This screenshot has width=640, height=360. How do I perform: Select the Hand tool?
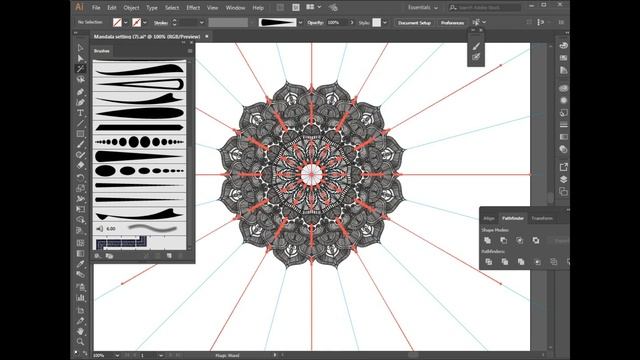click(80, 331)
